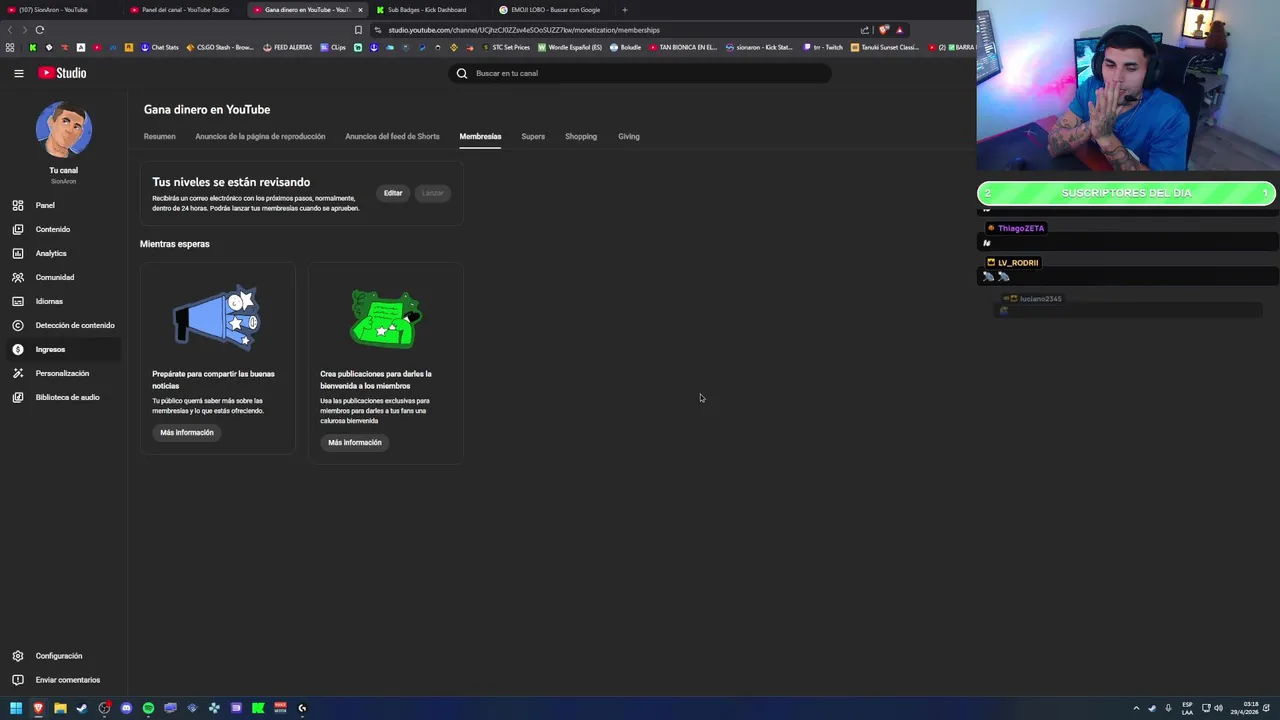1280x720 pixels.
Task: Go back with the browser back arrow
Action: coord(10,30)
